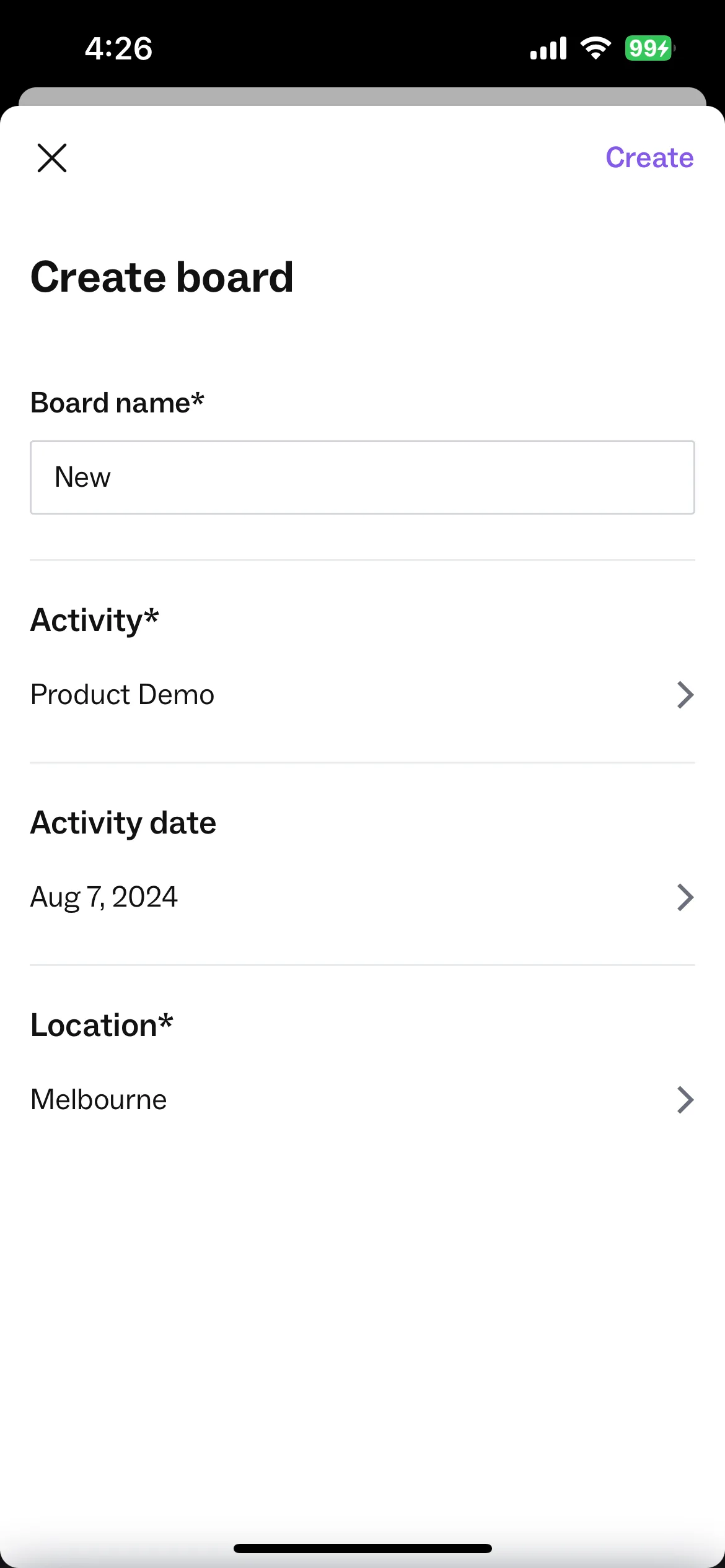Close the Create board sheet with X
The width and height of the screenshot is (725, 1568).
click(x=52, y=158)
